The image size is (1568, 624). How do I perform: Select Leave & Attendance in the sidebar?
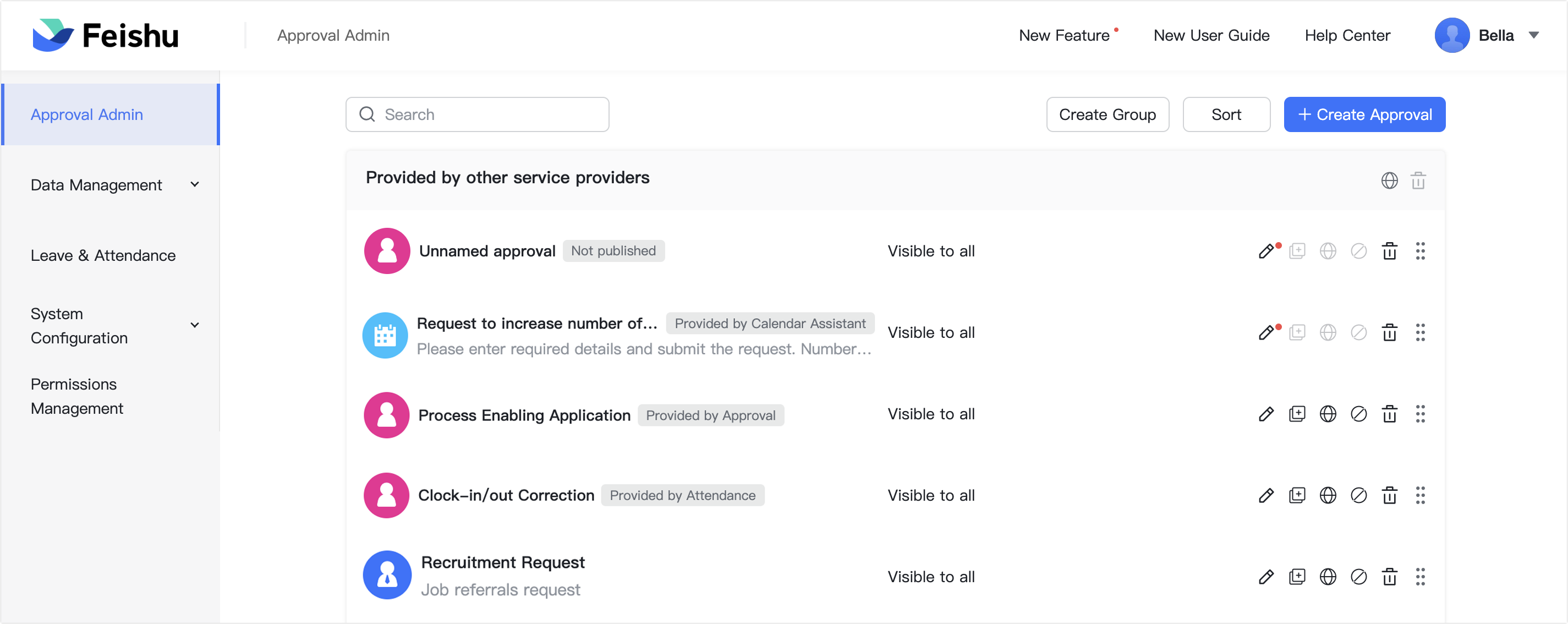(103, 255)
